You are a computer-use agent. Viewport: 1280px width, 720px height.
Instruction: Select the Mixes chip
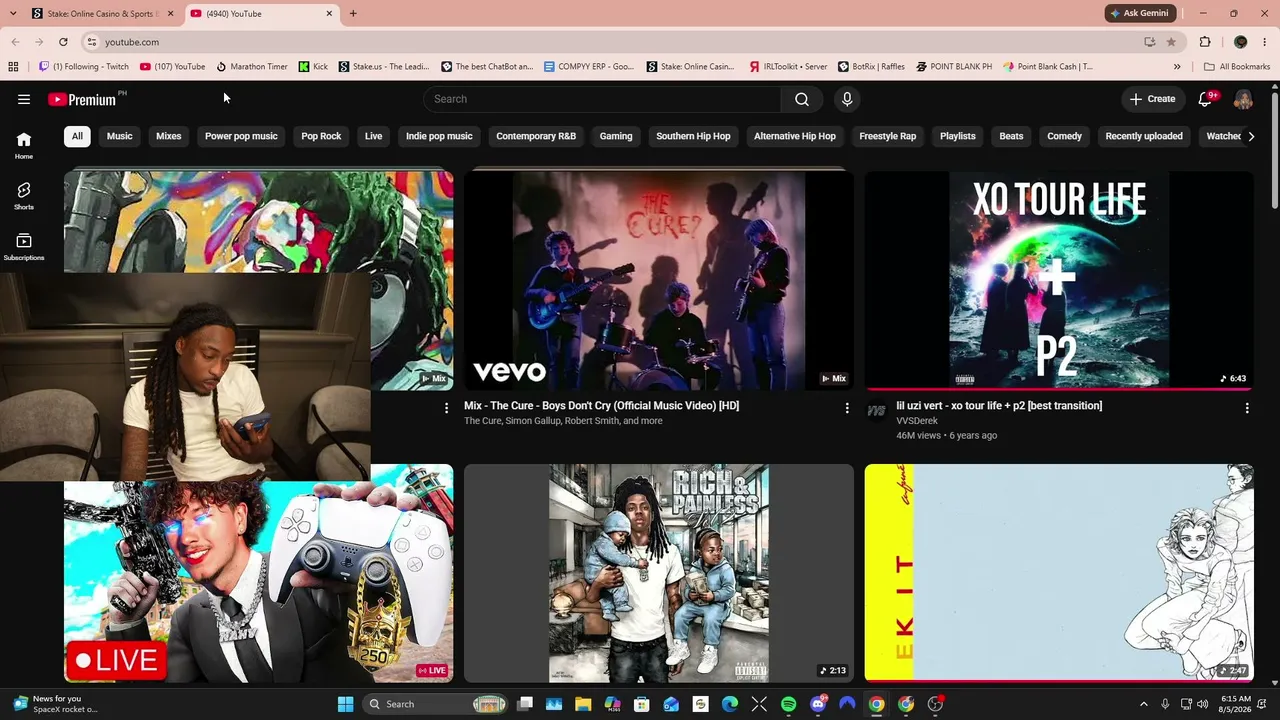(x=169, y=136)
